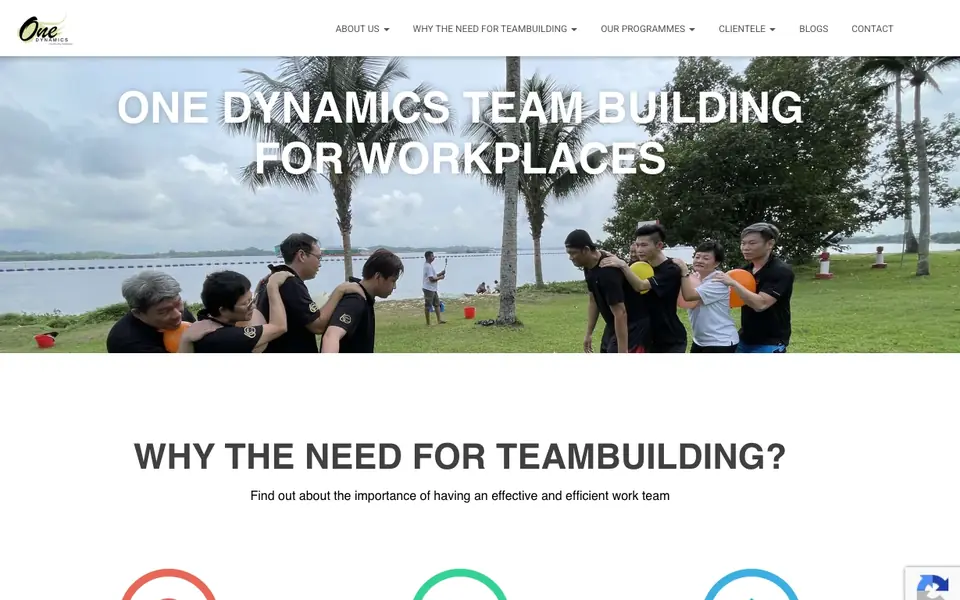Click the red circle icon
The height and width of the screenshot is (600, 960).
tap(169, 585)
